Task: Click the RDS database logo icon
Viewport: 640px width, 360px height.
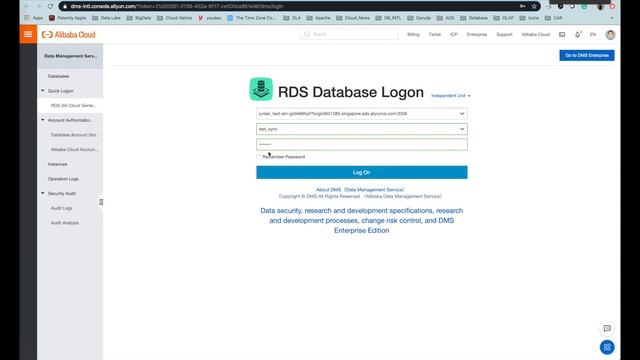Action: click(261, 89)
